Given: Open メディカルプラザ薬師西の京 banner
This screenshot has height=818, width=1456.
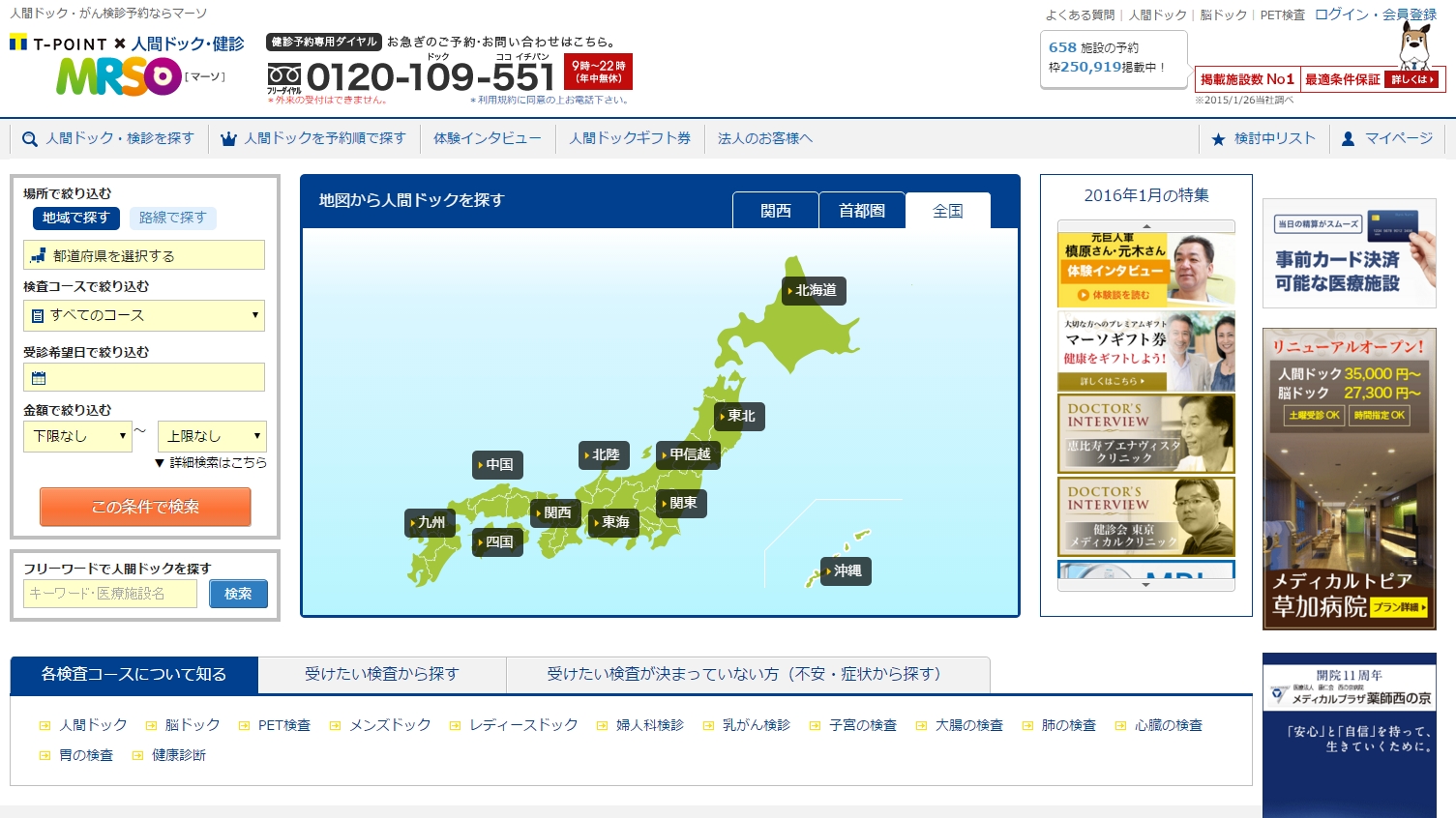Looking at the screenshot, I should [x=1350, y=735].
